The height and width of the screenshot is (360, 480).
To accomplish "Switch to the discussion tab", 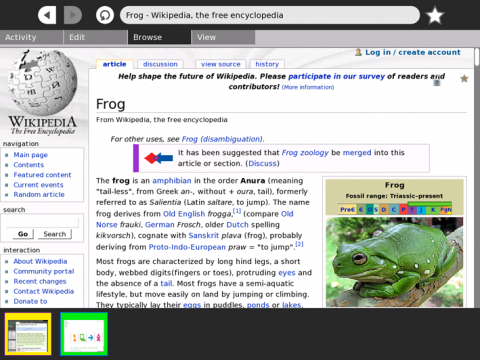I will click(160, 64).
